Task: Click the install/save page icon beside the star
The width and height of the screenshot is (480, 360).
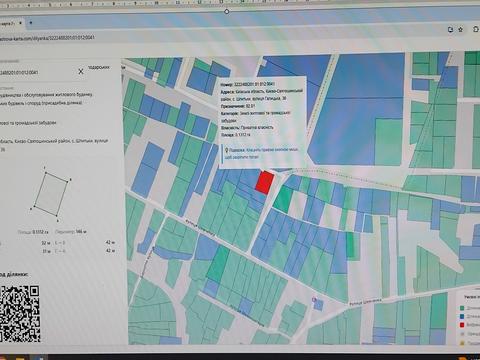Action: 450,29
